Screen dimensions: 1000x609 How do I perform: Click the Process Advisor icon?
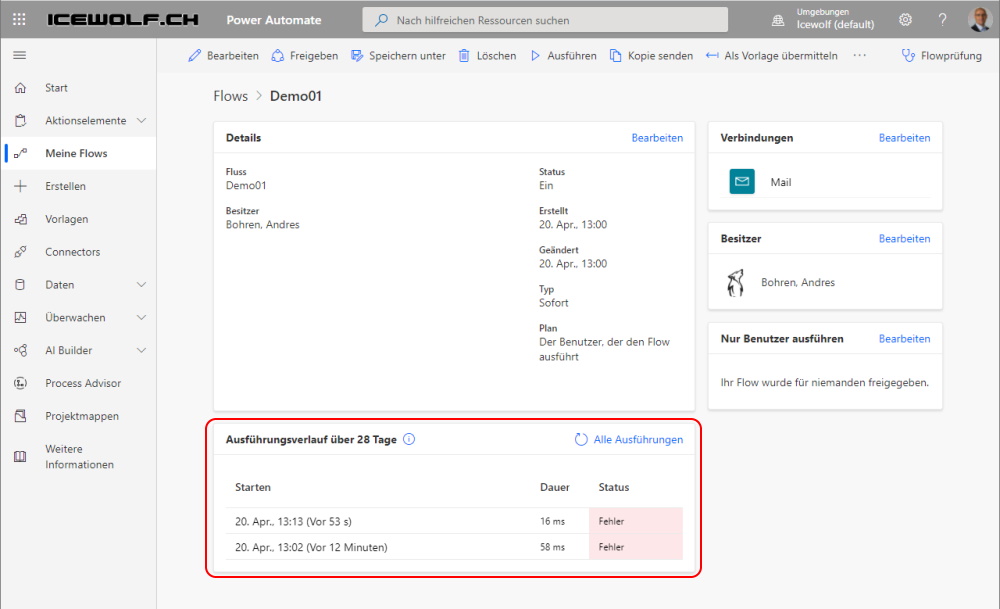[x=20, y=383]
